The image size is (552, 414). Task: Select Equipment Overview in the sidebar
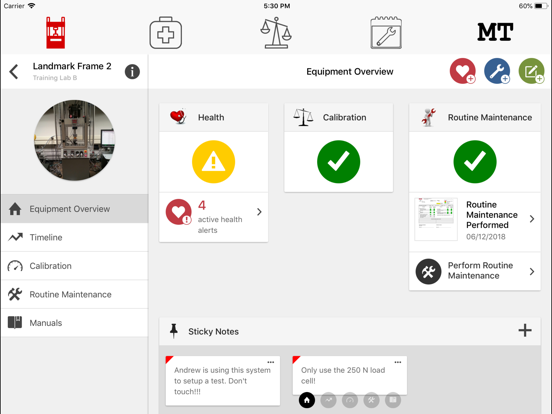click(75, 209)
